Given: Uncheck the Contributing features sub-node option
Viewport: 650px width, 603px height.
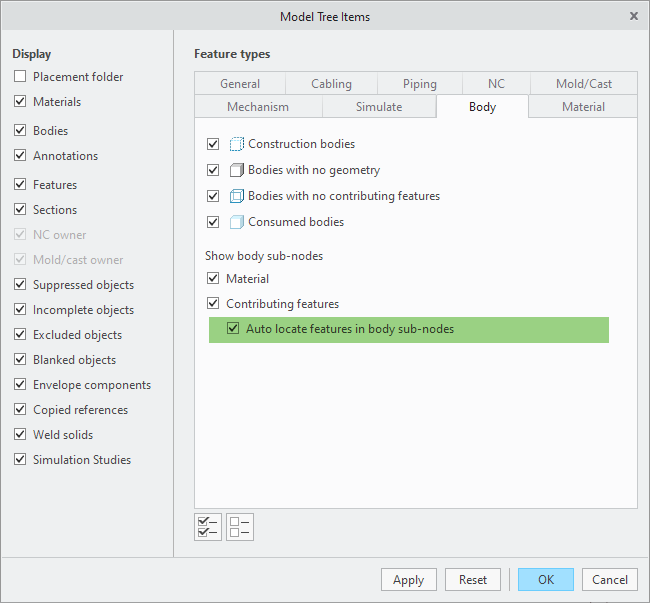Looking at the screenshot, I should point(213,303).
